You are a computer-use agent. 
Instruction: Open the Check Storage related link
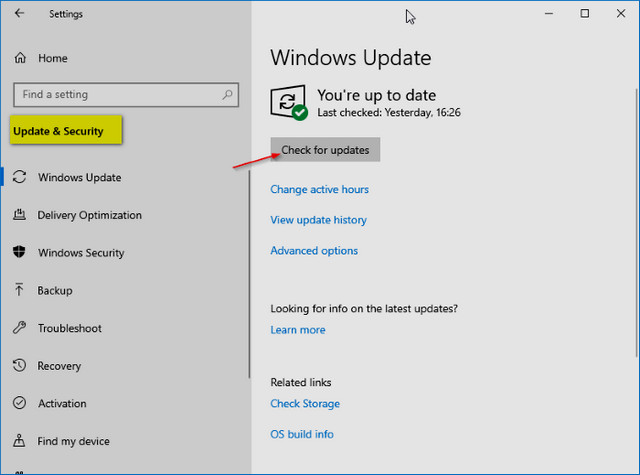(305, 404)
